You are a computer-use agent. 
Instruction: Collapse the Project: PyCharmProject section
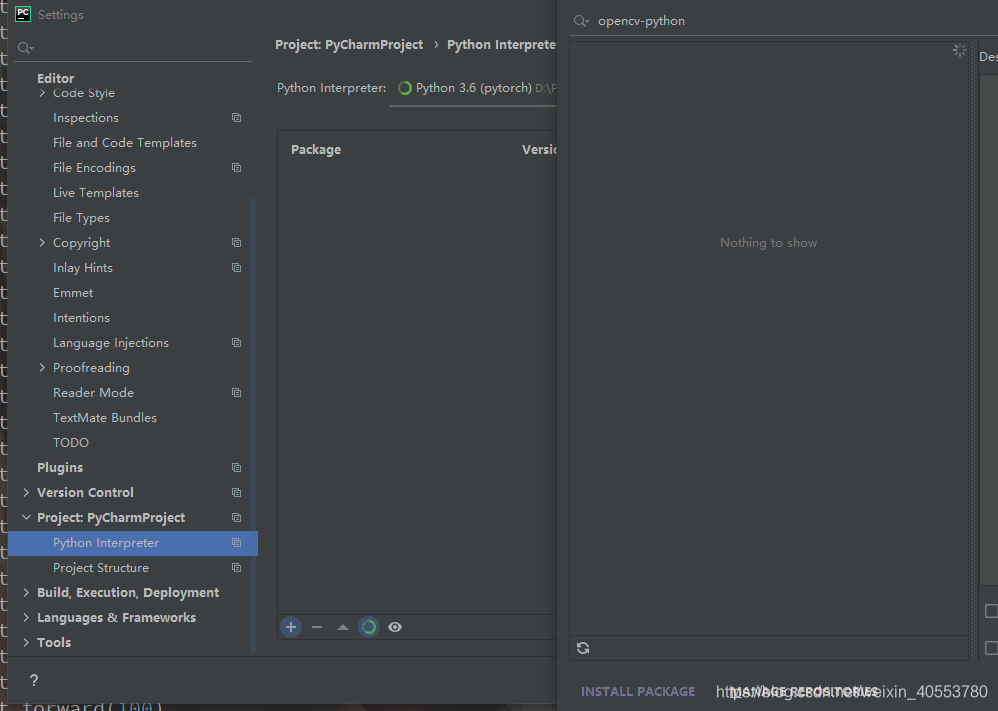pos(26,517)
